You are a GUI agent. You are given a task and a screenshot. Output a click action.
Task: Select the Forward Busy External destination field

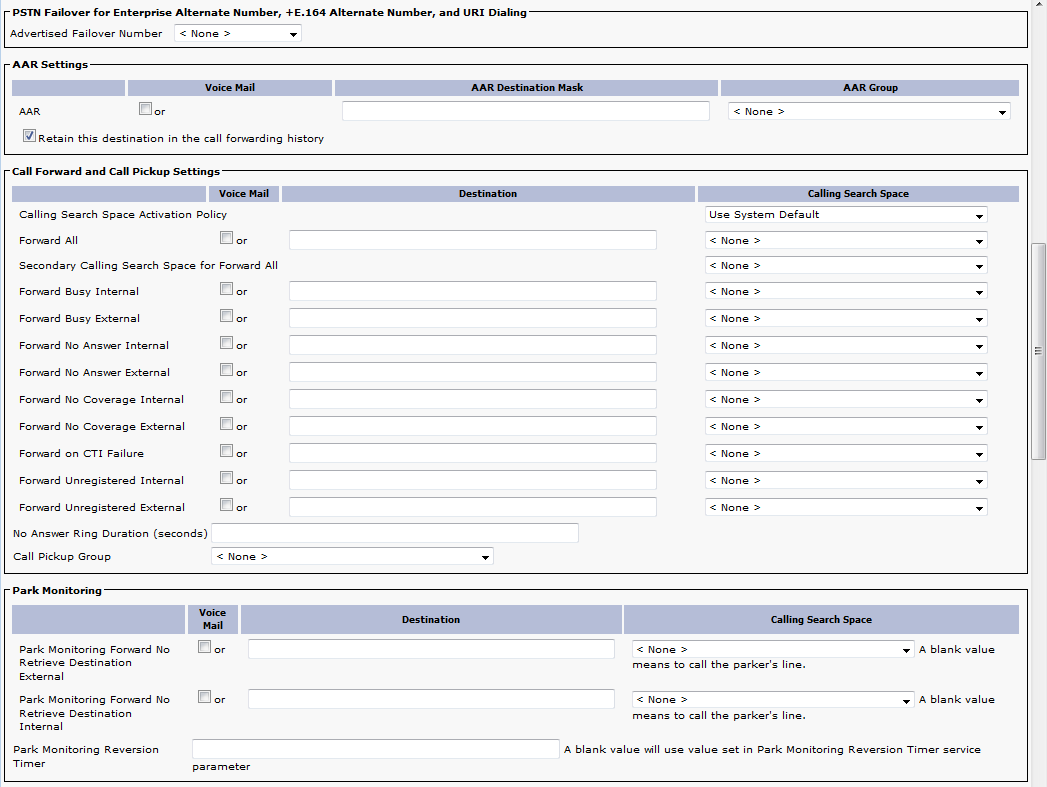click(472, 318)
